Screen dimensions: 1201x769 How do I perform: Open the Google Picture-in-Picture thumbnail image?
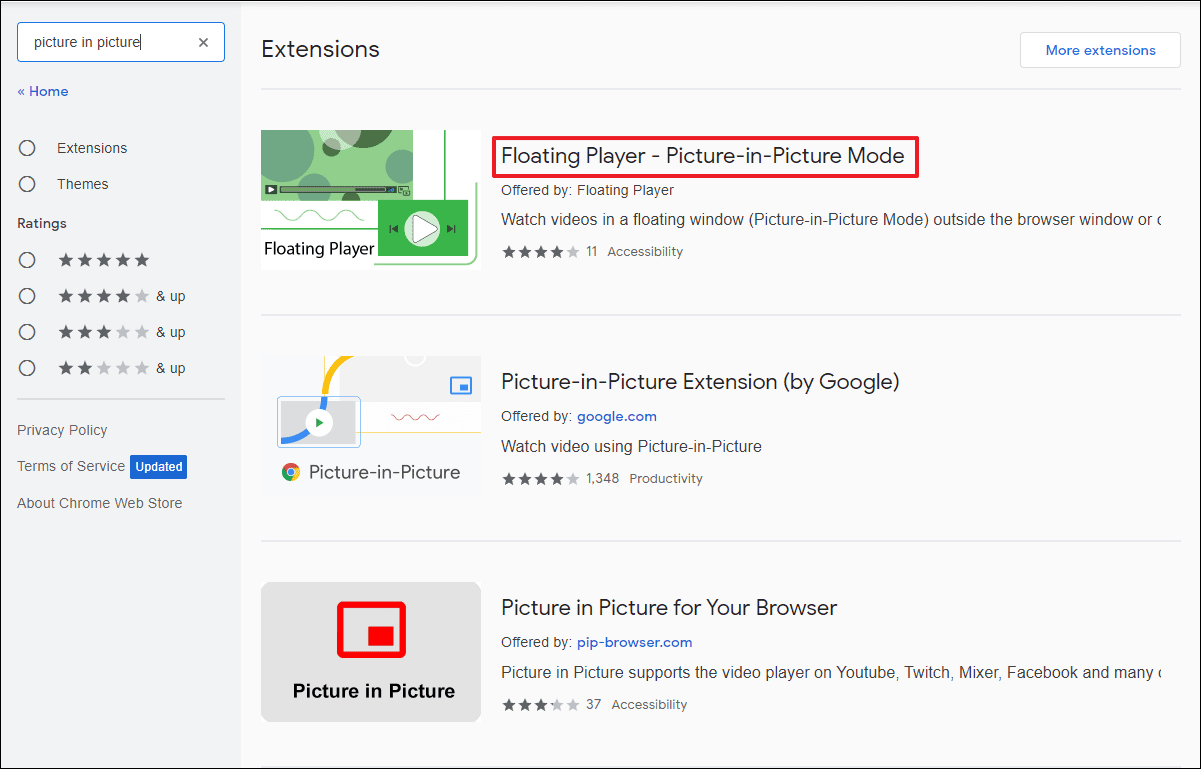click(371, 425)
